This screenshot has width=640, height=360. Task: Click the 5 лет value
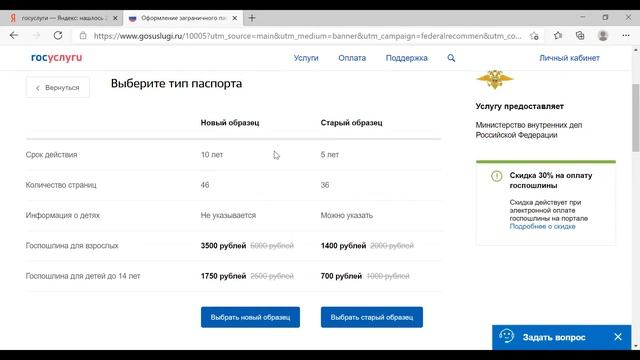[329, 155]
